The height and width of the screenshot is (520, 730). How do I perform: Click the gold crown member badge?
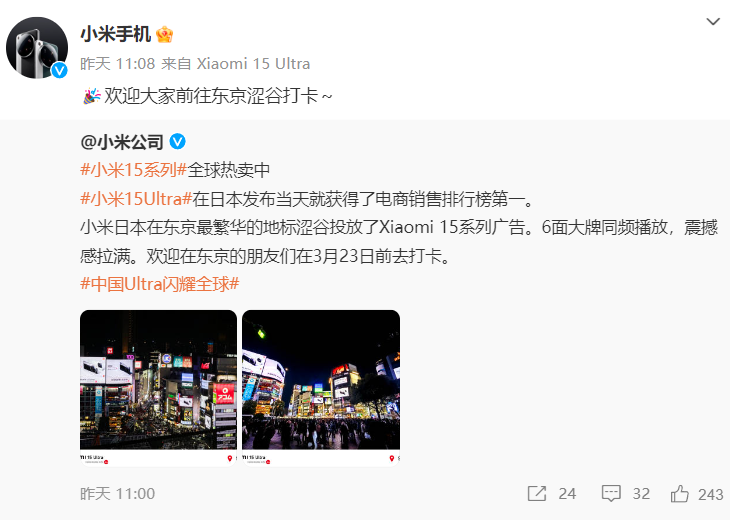coord(164,34)
